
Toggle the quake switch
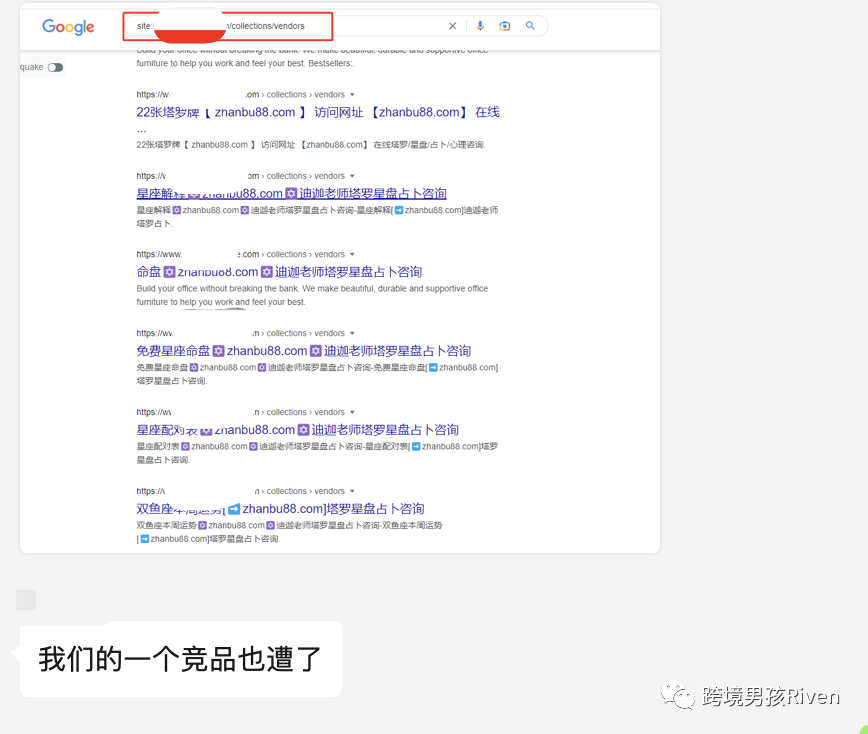55,67
